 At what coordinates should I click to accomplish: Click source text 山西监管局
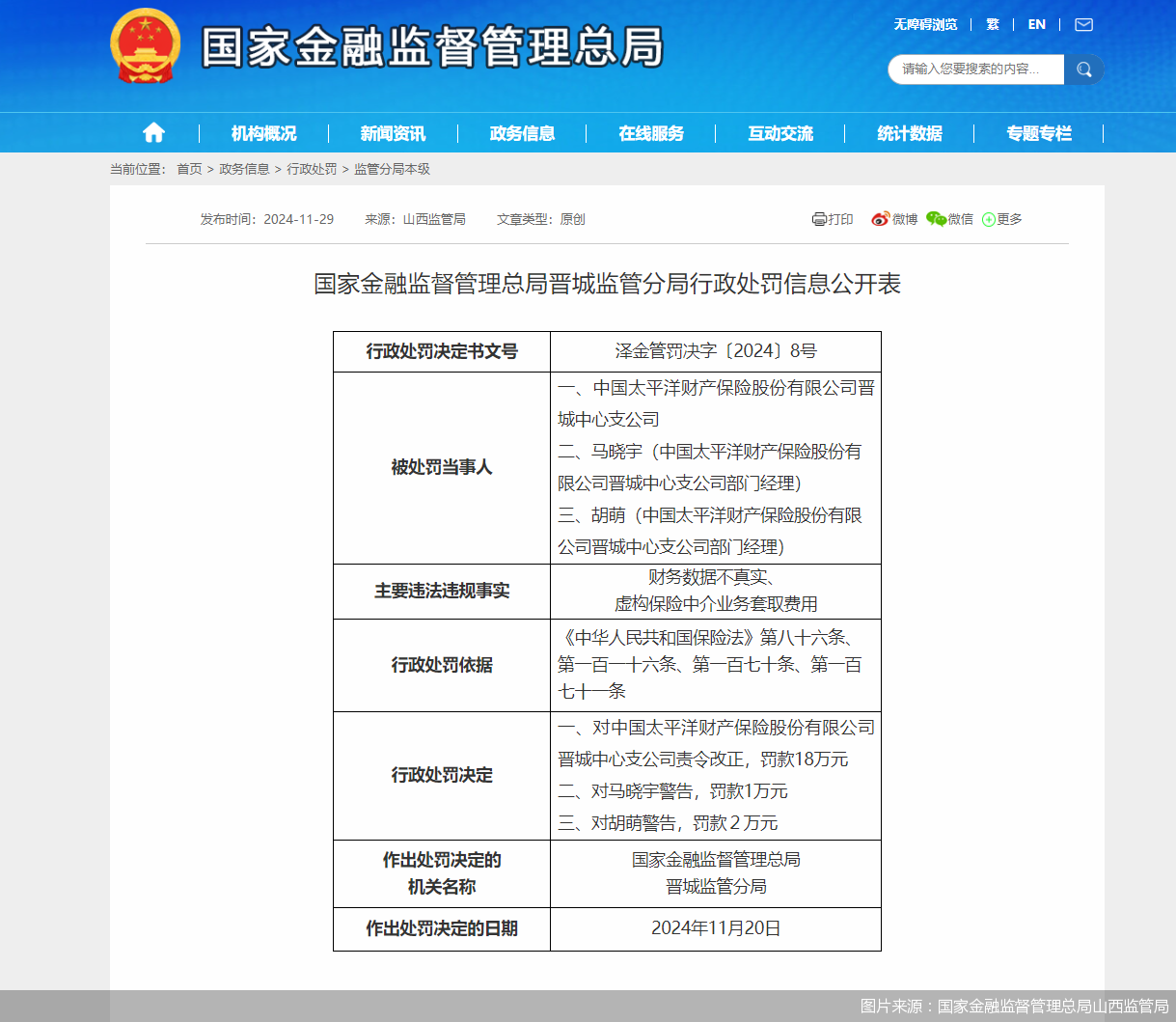[434, 219]
